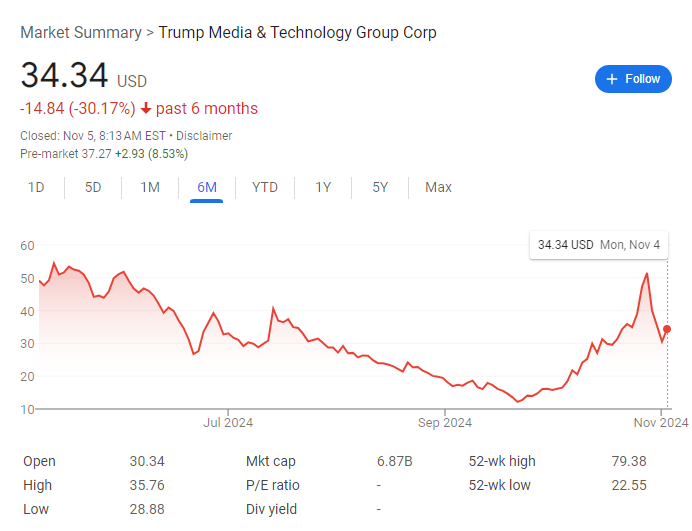
Task: Switch chart to 1Y range
Action: [323, 187]
